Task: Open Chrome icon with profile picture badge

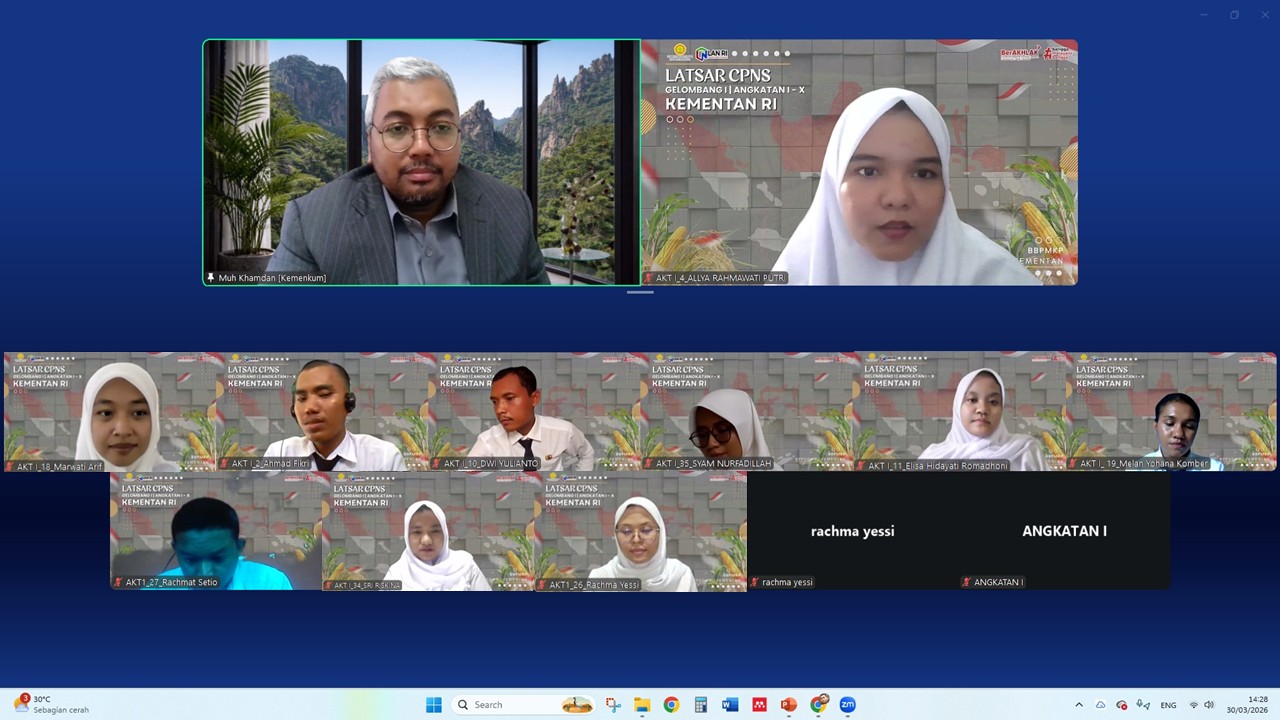Action: 819,704
